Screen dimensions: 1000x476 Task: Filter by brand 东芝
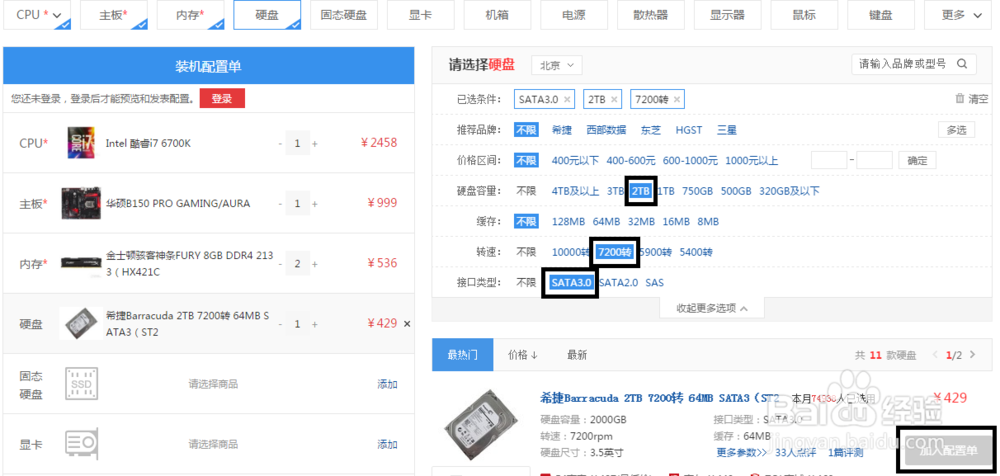click(651, 130)
